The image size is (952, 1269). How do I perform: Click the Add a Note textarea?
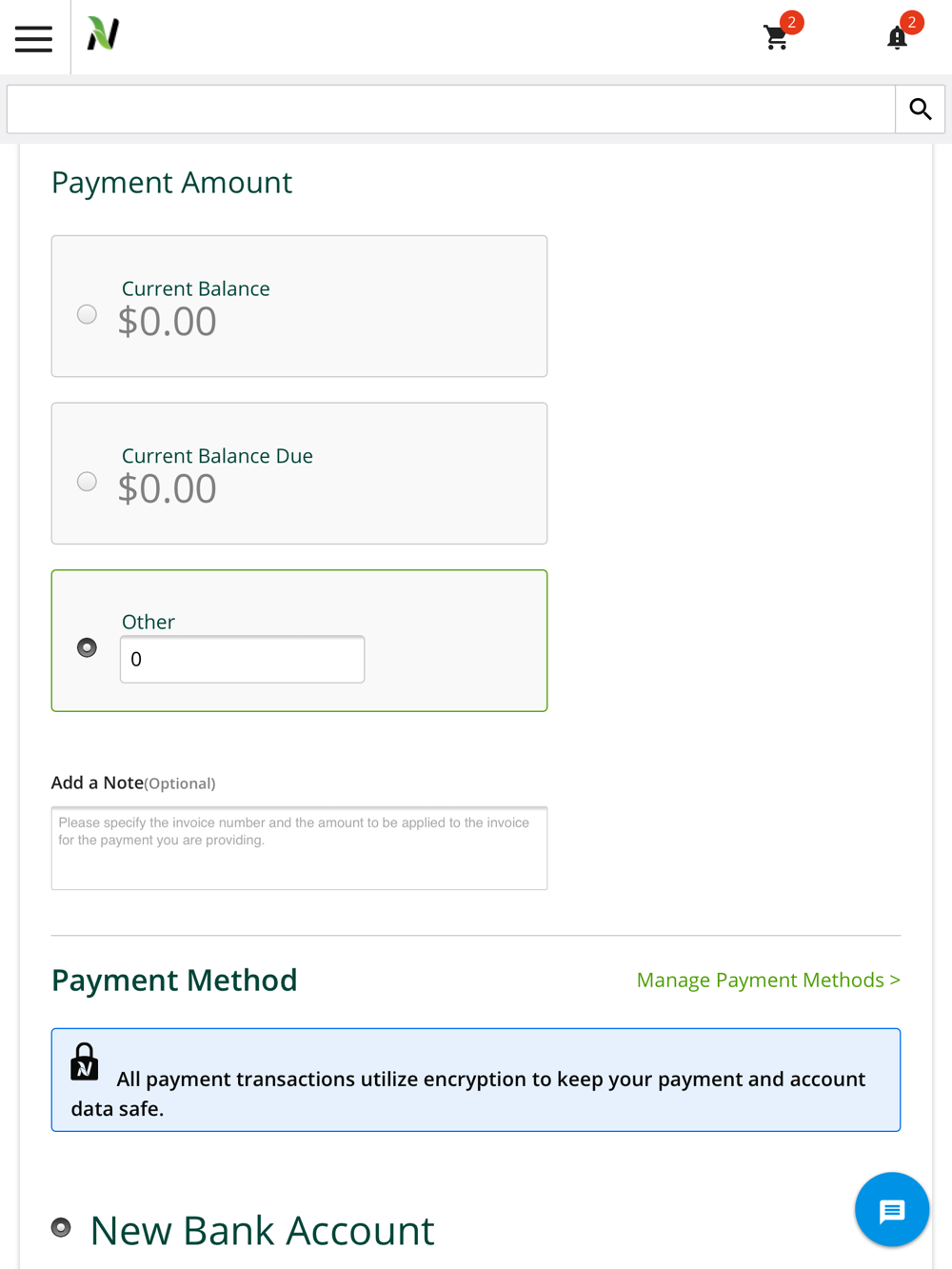click(x=299, y=848)
